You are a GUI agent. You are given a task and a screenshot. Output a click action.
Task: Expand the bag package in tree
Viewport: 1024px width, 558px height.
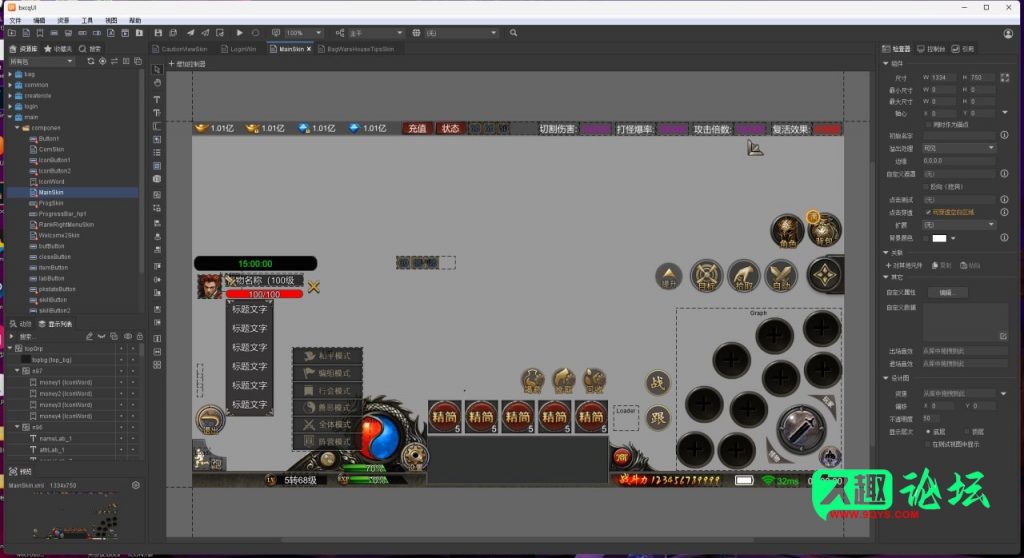[10, 74]
